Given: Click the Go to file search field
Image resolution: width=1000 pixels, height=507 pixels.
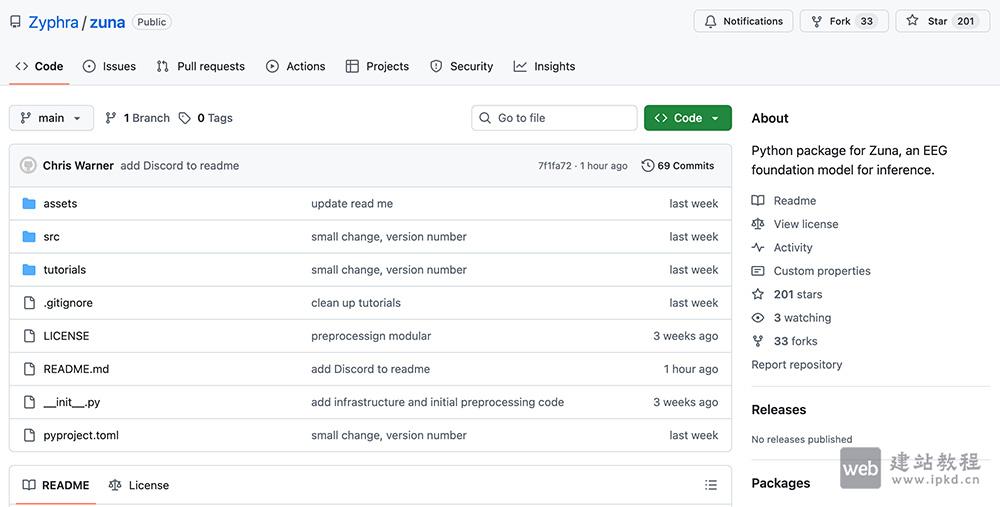Looking at the screenshot, I should (x=554, y=118).
